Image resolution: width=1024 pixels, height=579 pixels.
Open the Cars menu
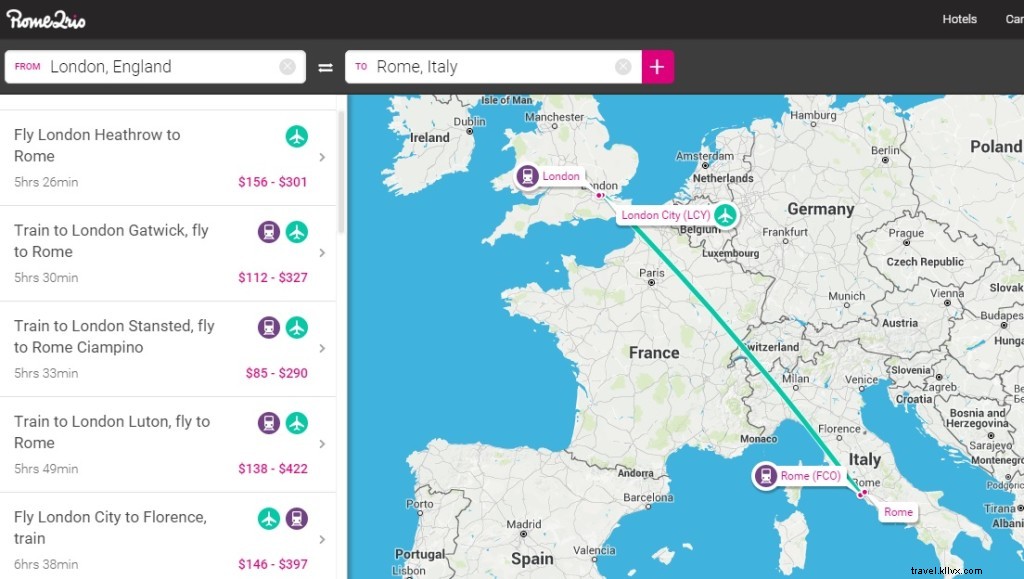(1013, 19)
